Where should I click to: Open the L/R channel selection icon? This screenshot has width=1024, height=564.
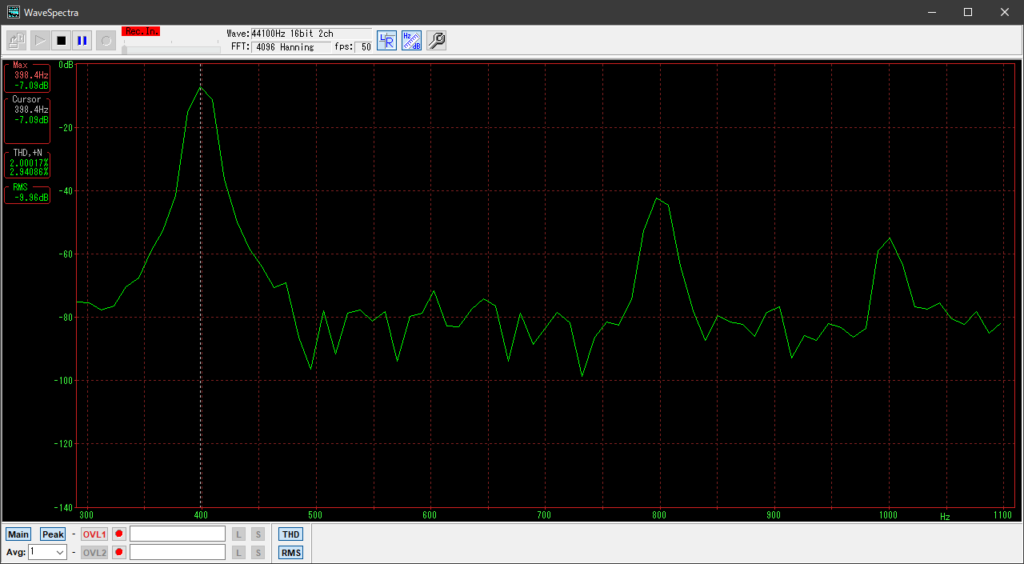tap(387, 40)
